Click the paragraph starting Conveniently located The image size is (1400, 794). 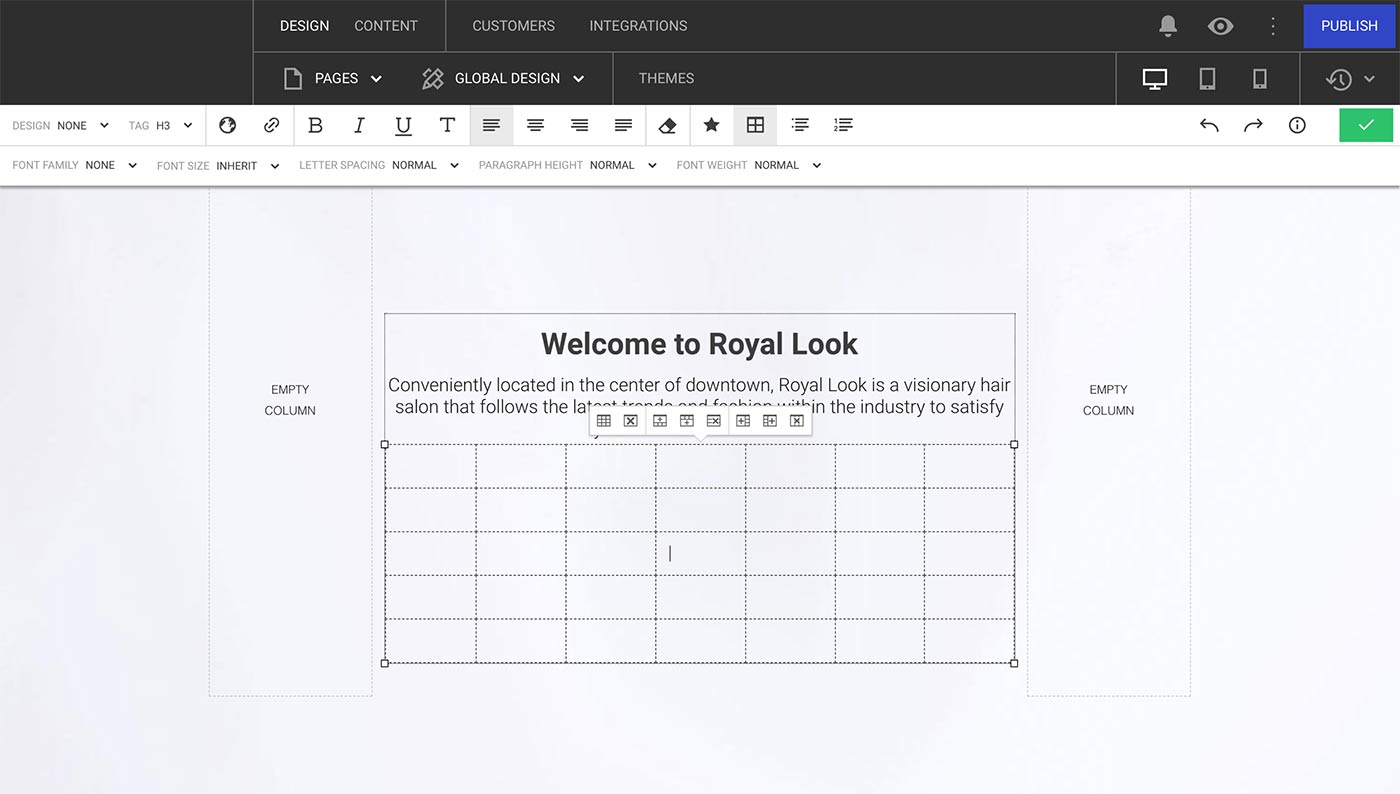[699, 396]
